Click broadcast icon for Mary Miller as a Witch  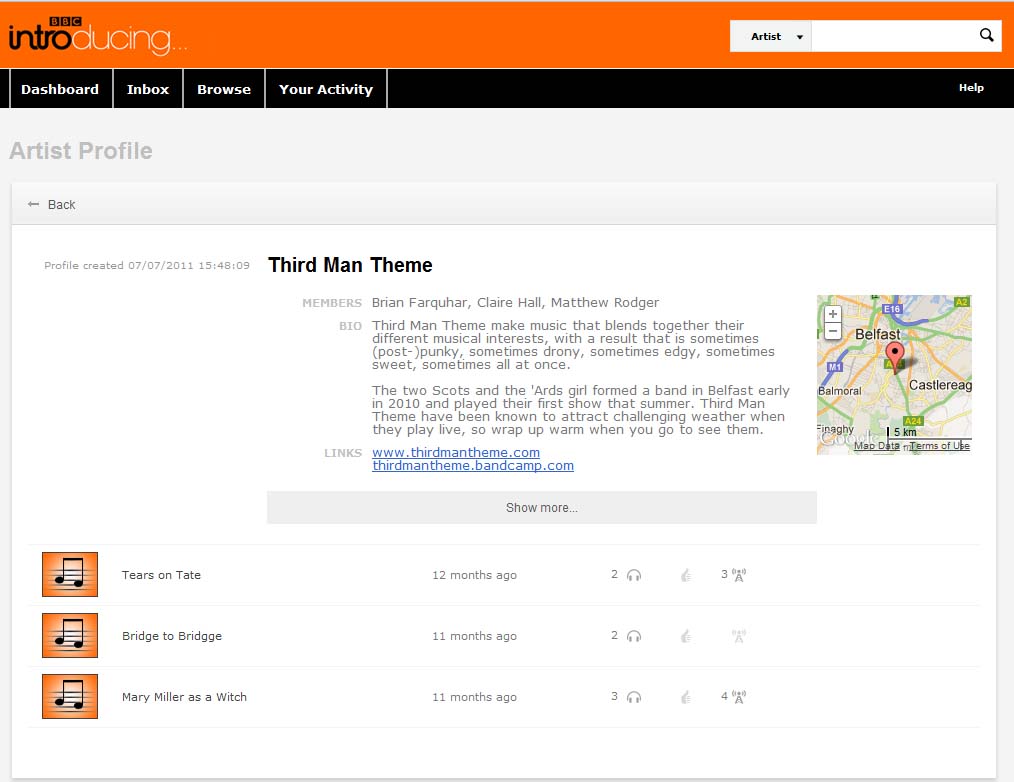(x=739, y=697)
